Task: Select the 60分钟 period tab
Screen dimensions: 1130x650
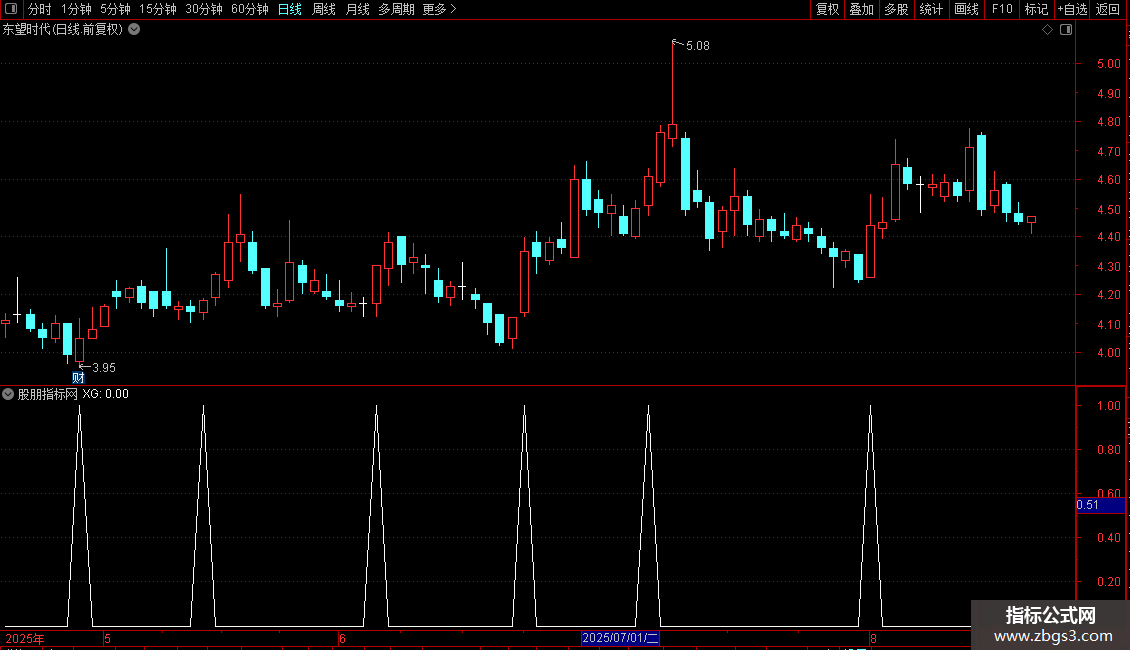Action: point(250,9)
